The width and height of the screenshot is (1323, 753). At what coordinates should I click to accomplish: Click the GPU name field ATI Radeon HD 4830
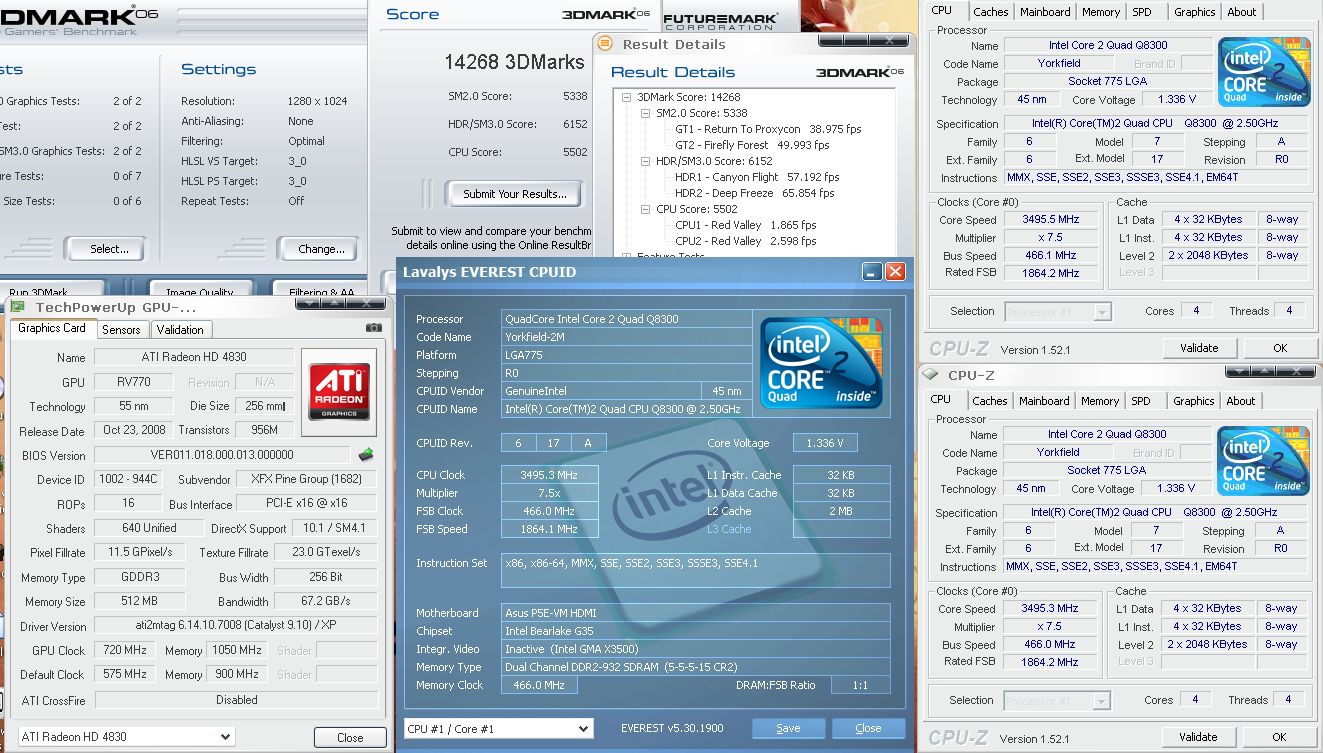tap(194, 357)
